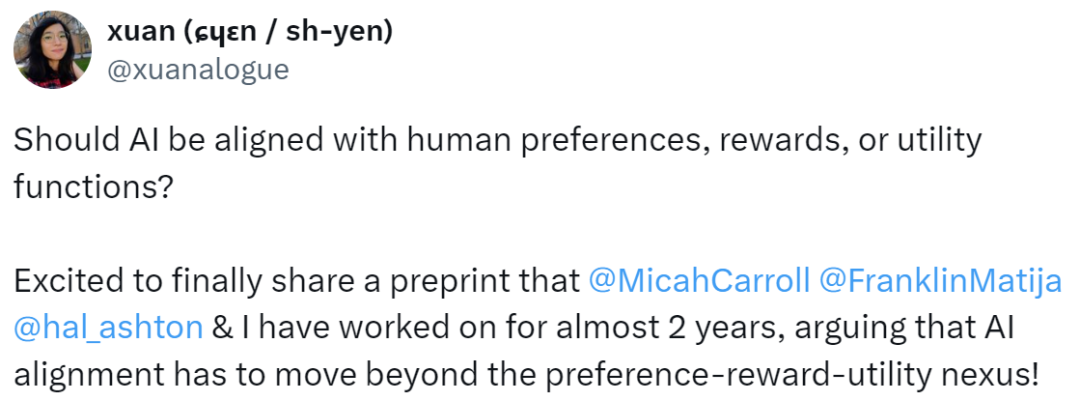The width and height of the screenshot is (1080, 401).
Task: Click the tweet's opening question sentence
Action: coord(497,163)
